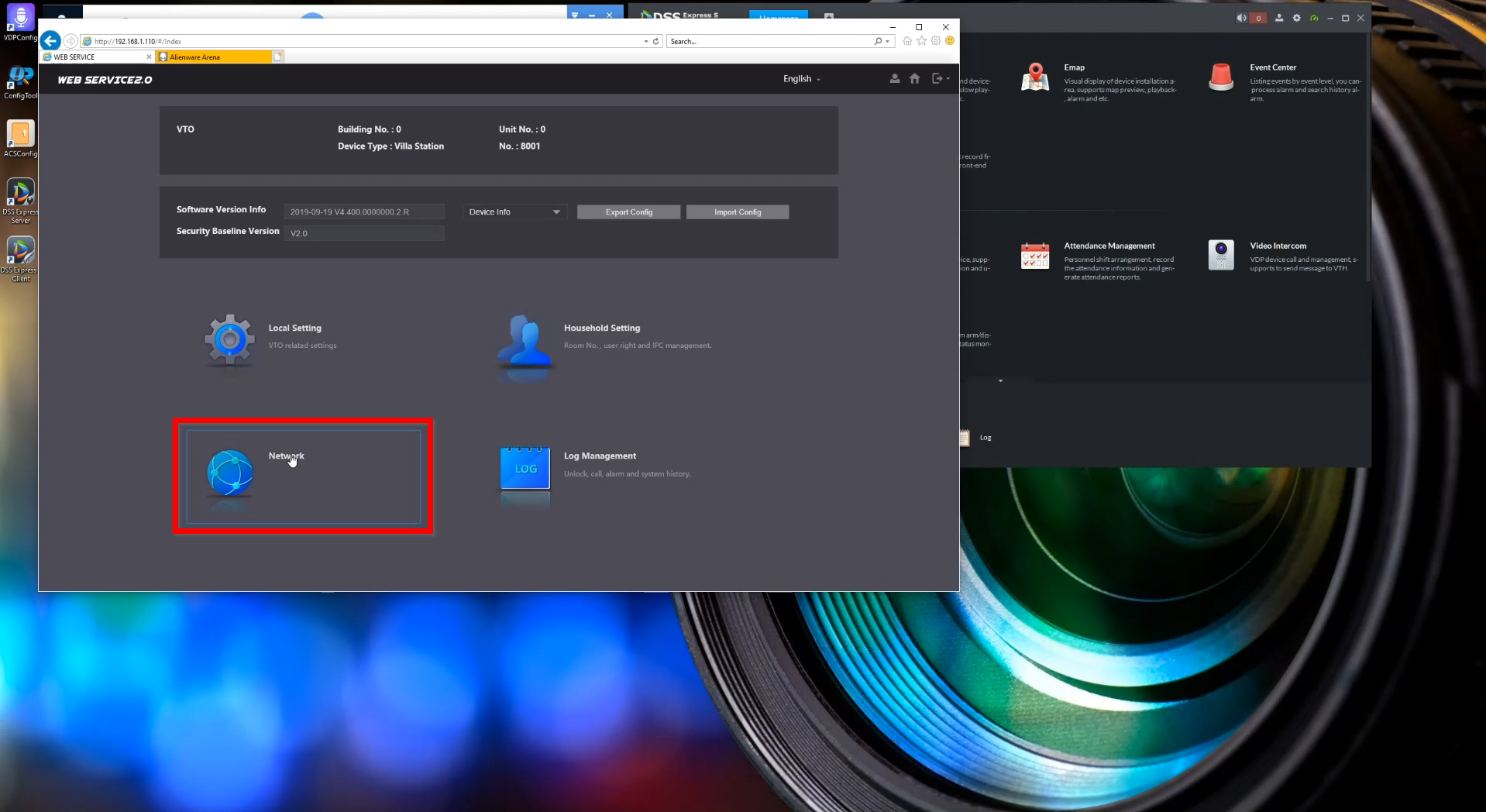Open a new browser tab
The width and height of the screenshot is (1486, 812).
pos(278,57)
